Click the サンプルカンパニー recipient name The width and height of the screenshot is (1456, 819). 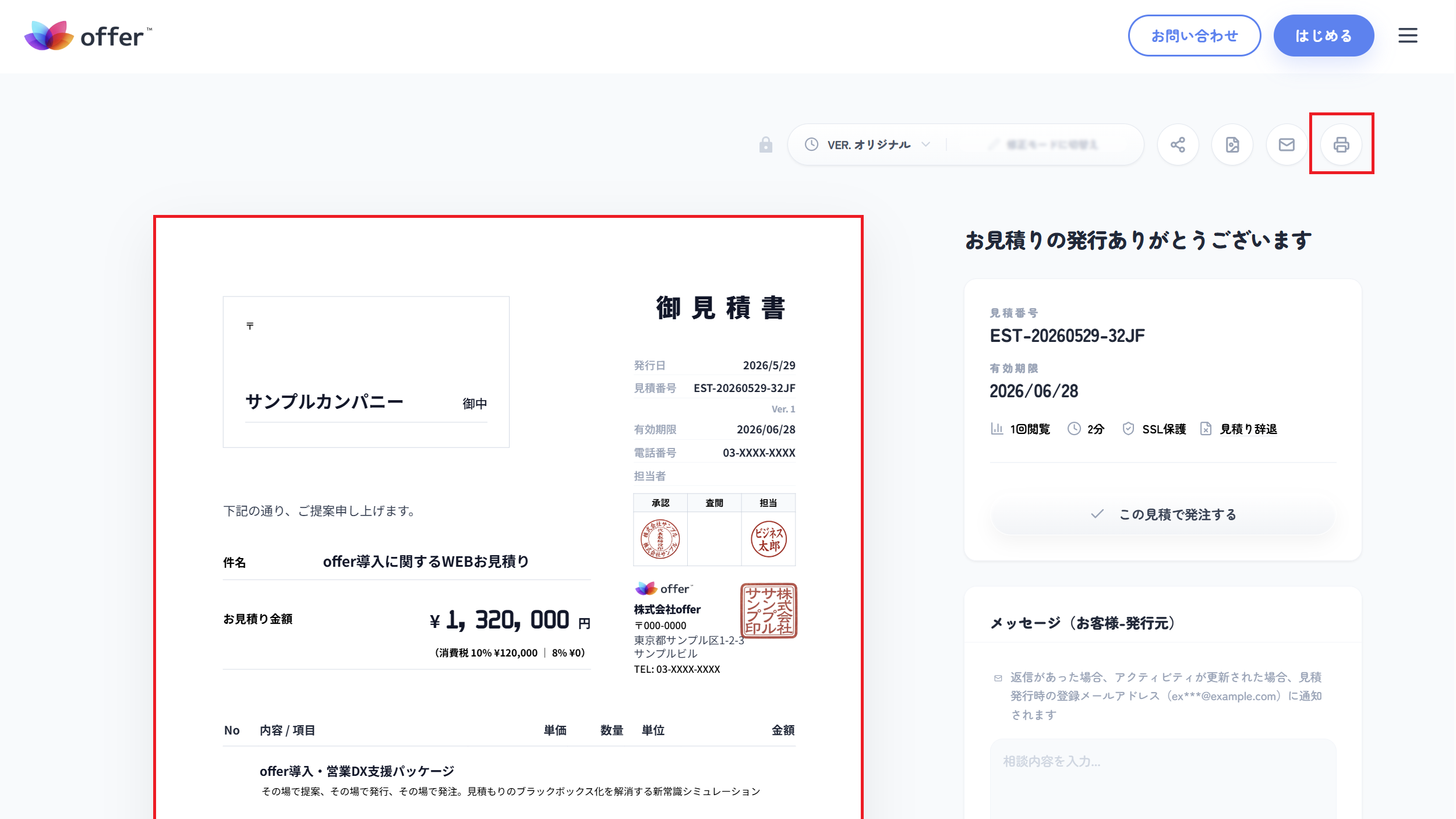324,401
